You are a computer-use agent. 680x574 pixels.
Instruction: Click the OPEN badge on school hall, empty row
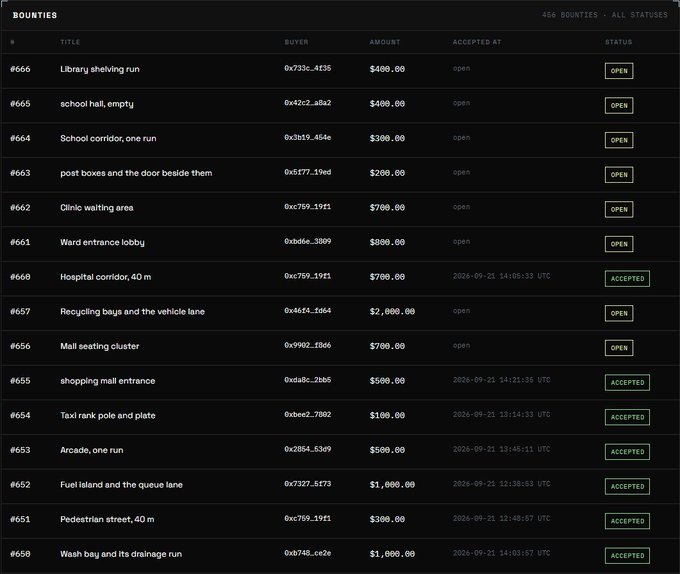(x=619, y=105)
